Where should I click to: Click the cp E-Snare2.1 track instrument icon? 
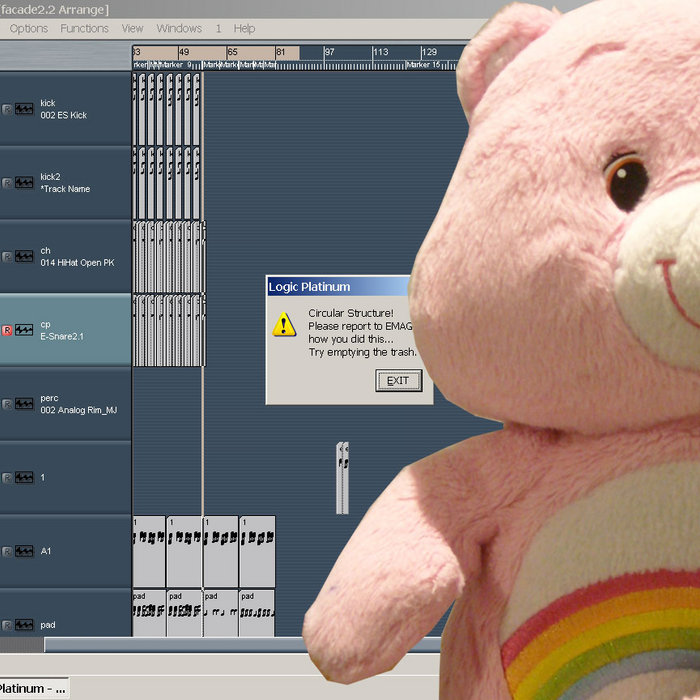click(x=24, y=330)
